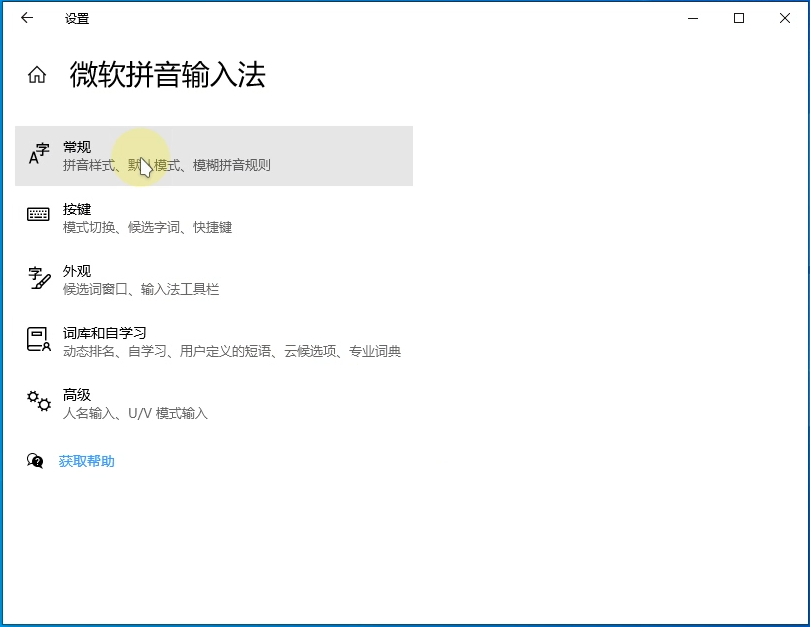The width and height of the screenshot is (810, 627).
Task: Open the 高级 settings entry
Action: coord(214,404)
